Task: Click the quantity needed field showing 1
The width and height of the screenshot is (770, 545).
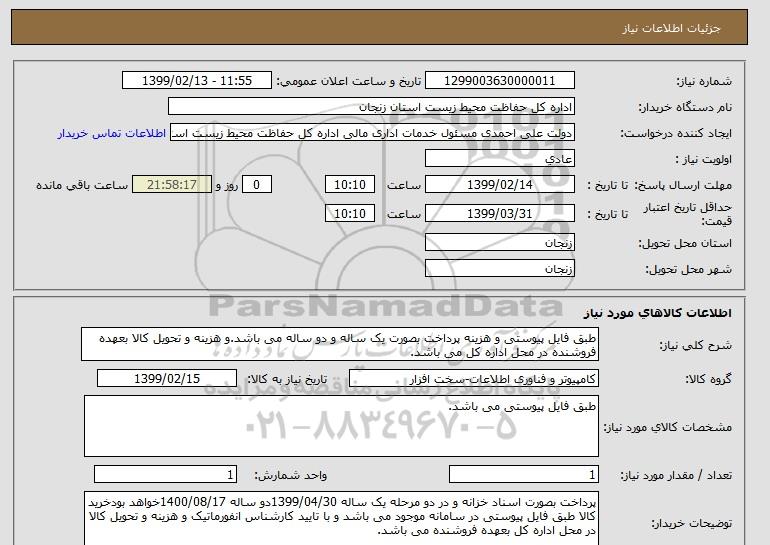Action: (x=524, y=475)
